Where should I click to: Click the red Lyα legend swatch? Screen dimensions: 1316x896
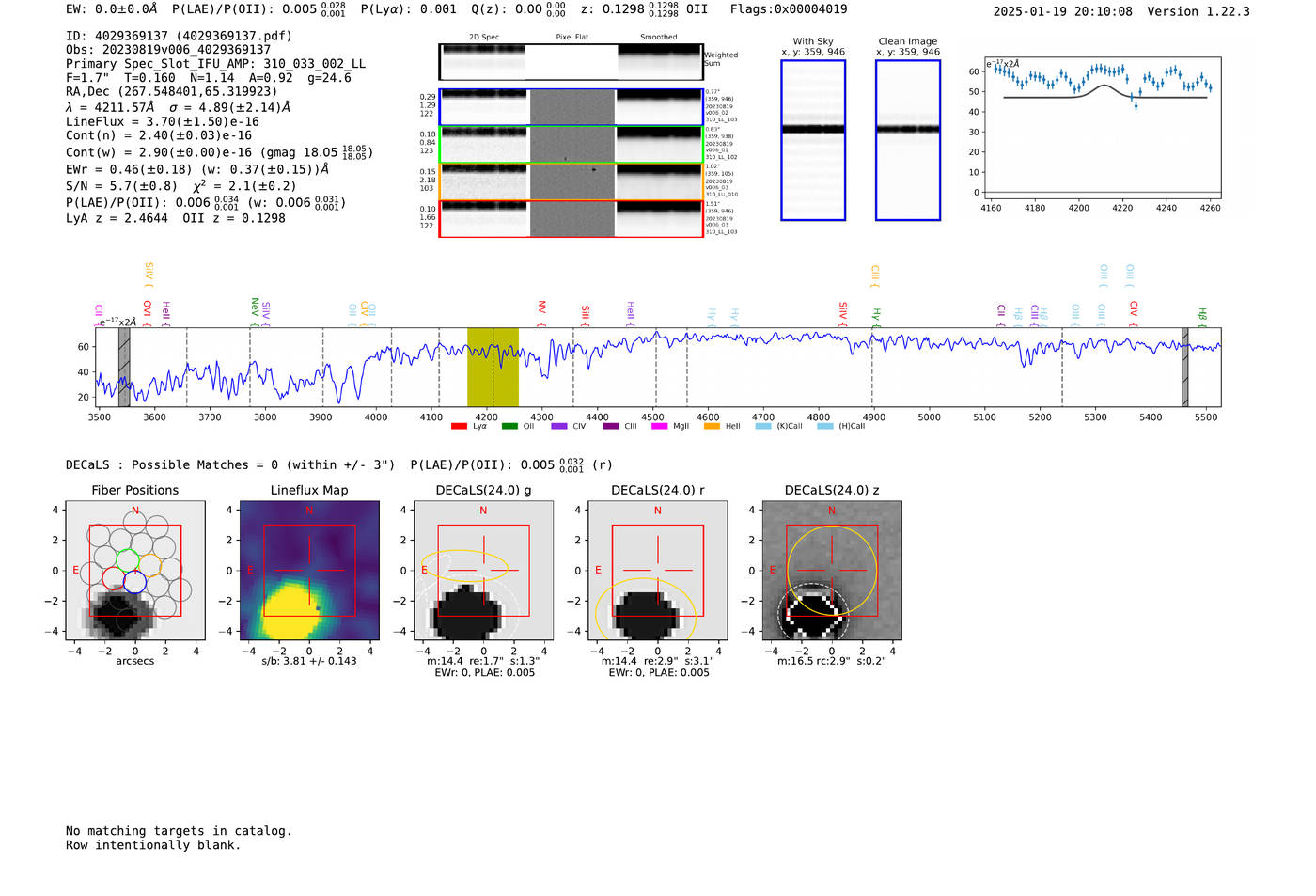coord(459,426)
